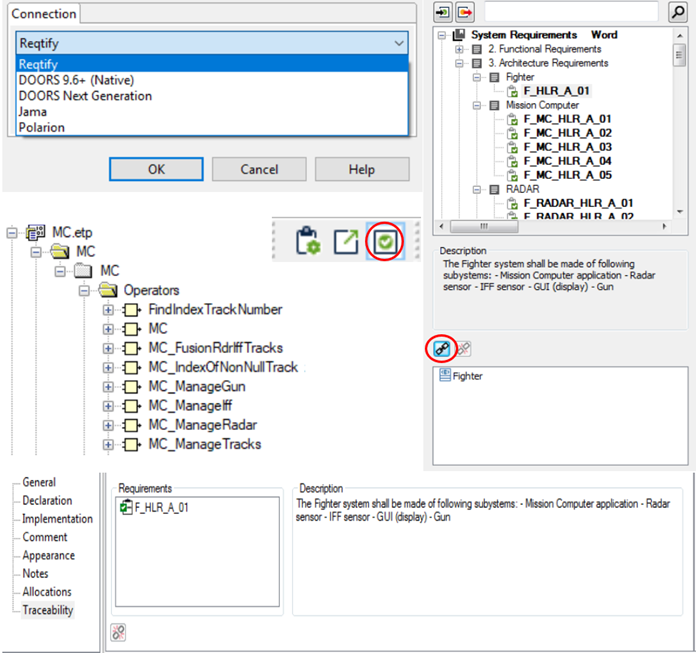Click the MC_ManageIff operator icon
Screen dimensions: 696x653
(x=132, y=406)
